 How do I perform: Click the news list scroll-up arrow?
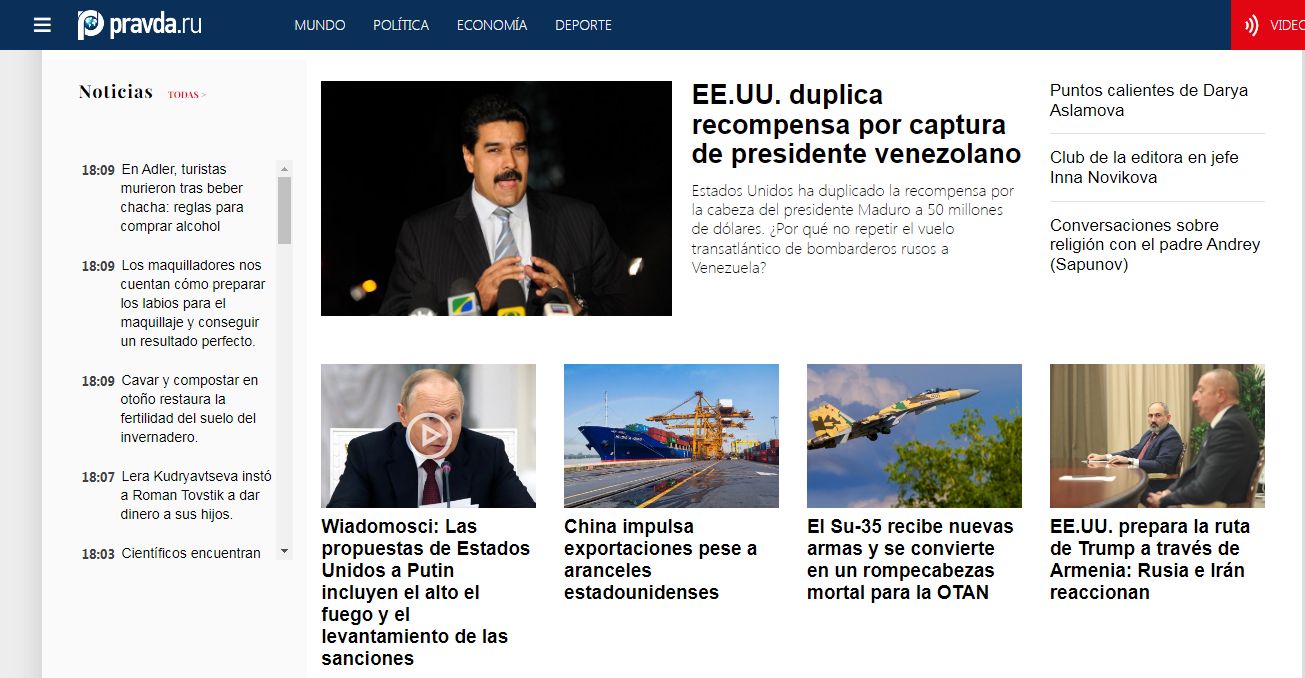click(x=284, y=169)
